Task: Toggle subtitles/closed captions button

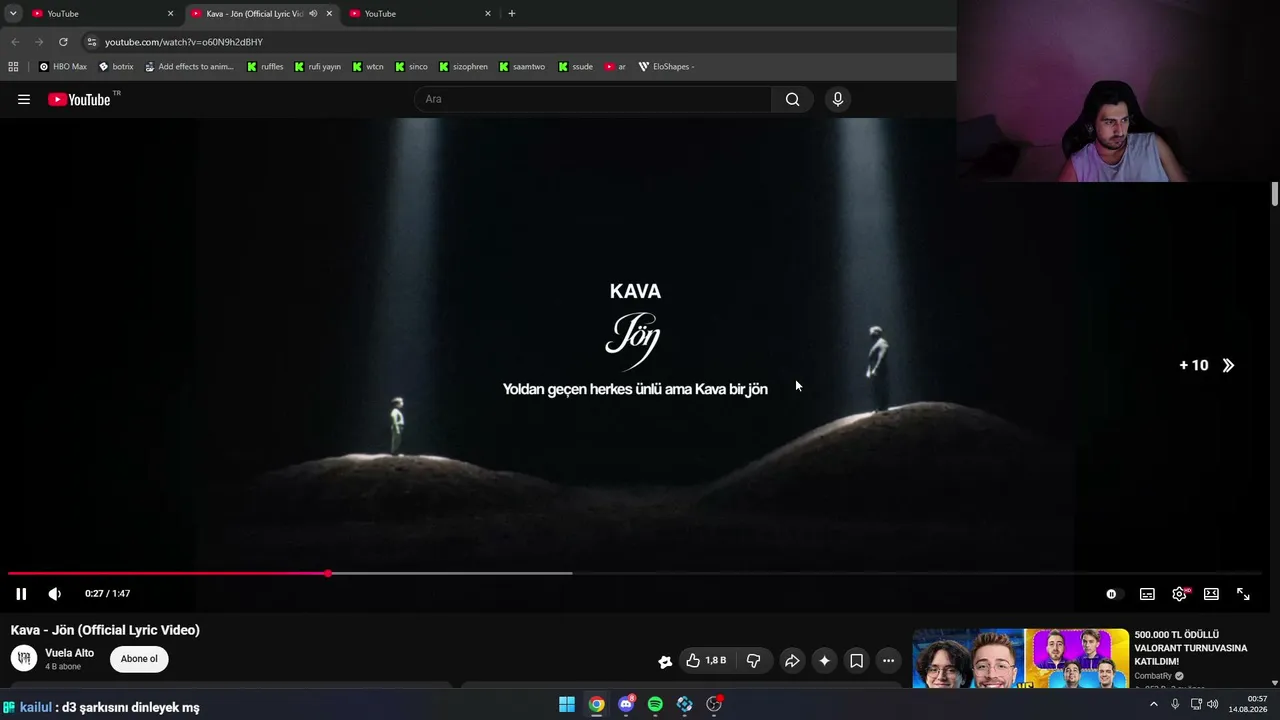Action: [x=1147, y=594]
